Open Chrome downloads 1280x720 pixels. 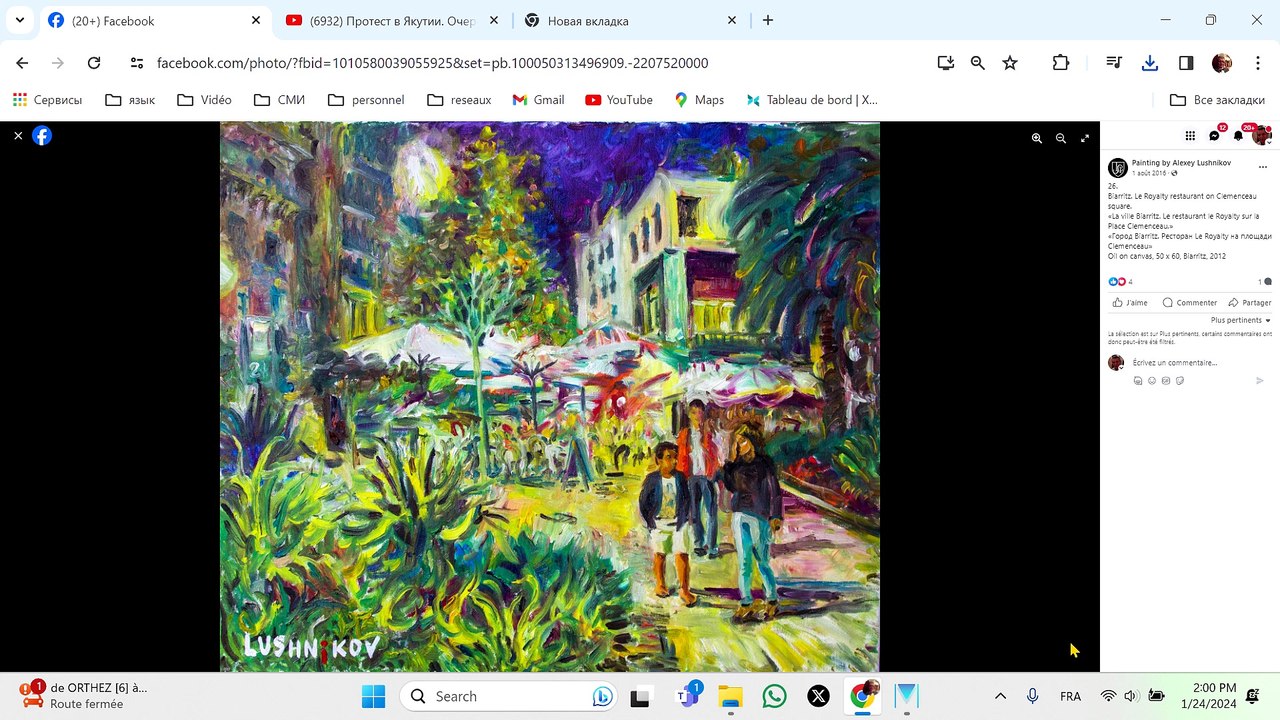coord(1150,63)
